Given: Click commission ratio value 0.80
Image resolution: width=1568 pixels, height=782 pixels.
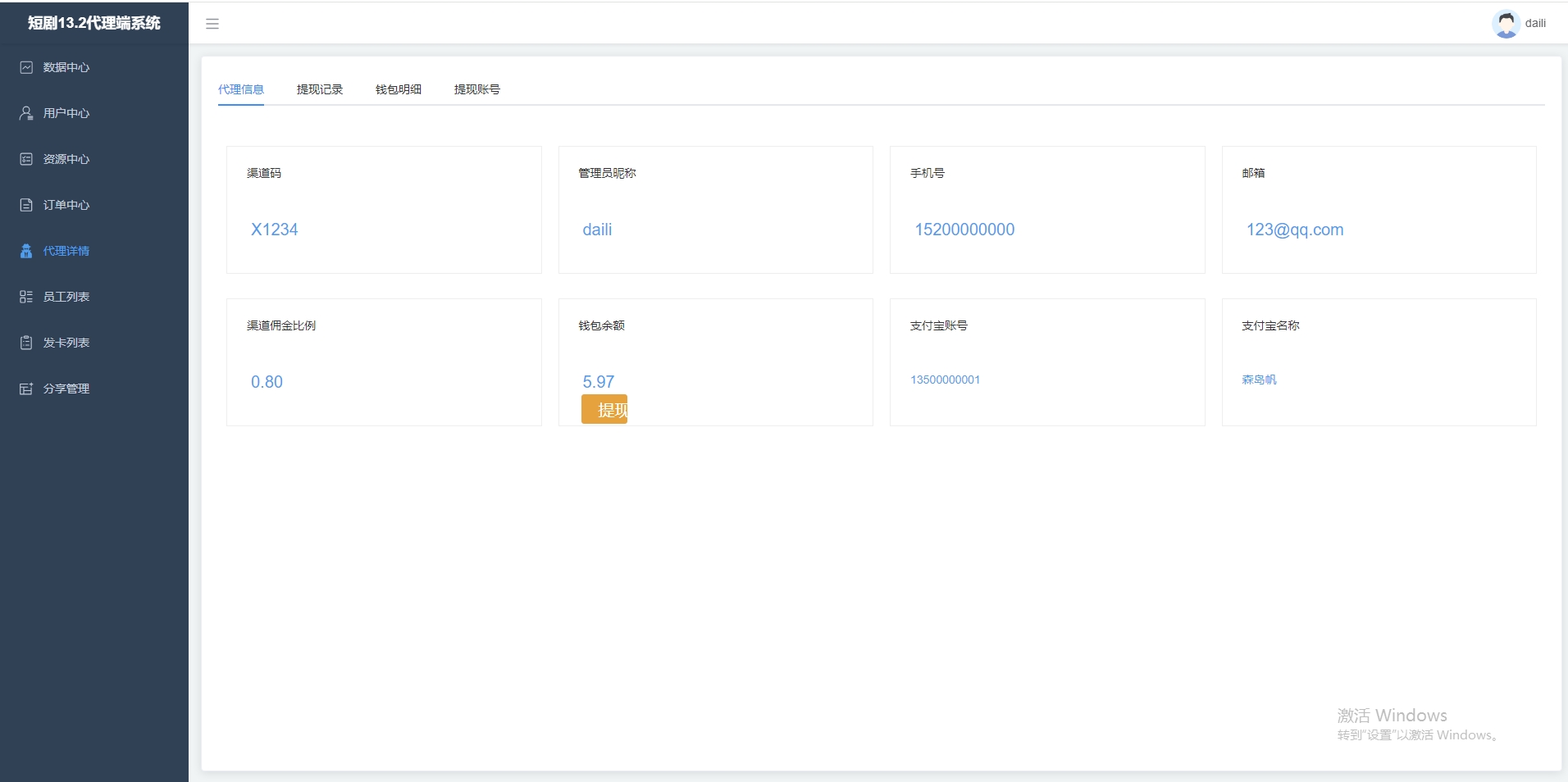Looking at the screenshot, I should point(267,382).
